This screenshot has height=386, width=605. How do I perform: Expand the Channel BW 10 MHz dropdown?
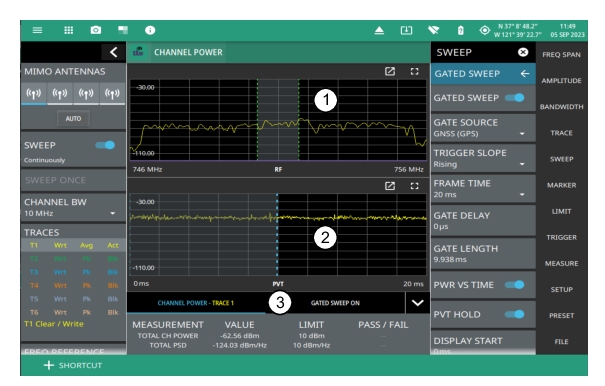coord(73,207)
